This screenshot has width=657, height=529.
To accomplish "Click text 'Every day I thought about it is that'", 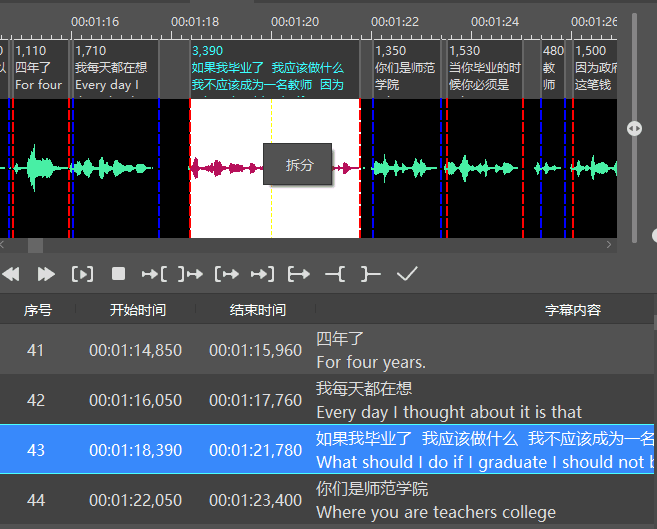I will point(449,412).
